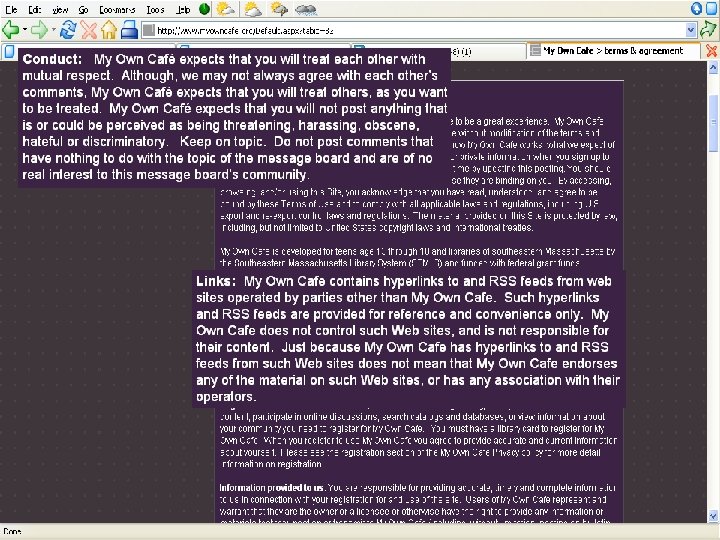The height and width of the screenshot is (540, 720).
Task: Open the Edit menu
Action: 35,9
